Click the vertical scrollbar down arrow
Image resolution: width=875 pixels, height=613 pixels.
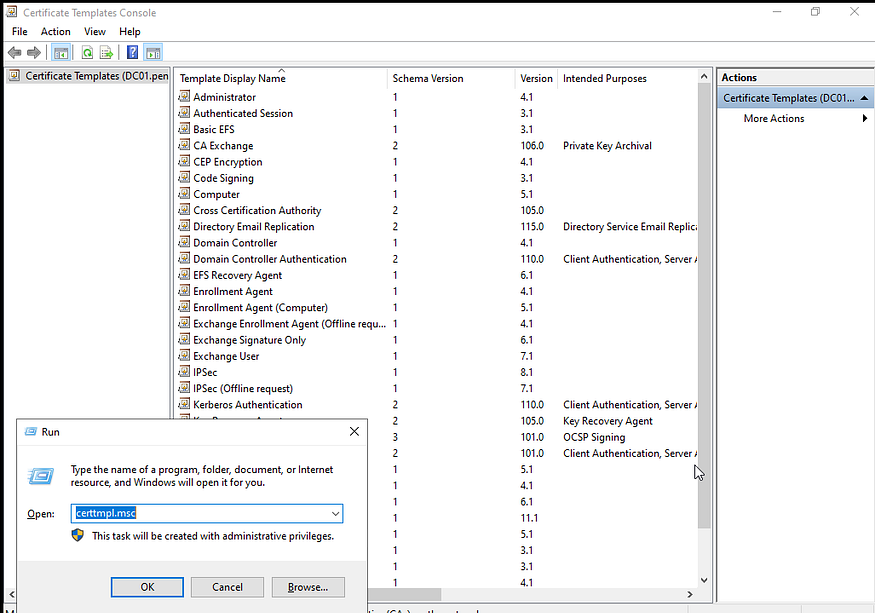pyautogui.click(x=704, y=580)
